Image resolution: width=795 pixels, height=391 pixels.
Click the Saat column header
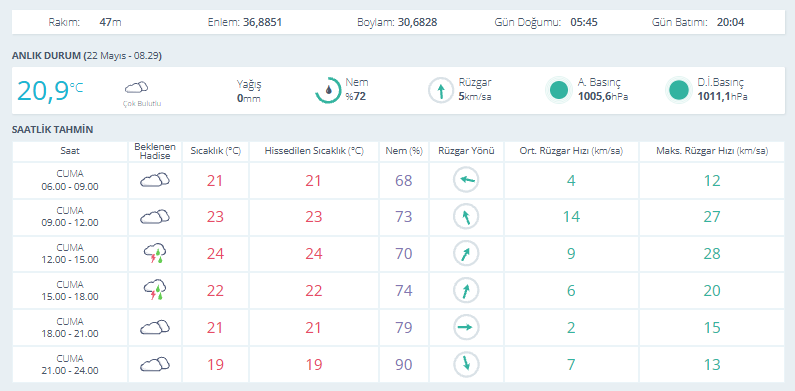coord(70,151)
